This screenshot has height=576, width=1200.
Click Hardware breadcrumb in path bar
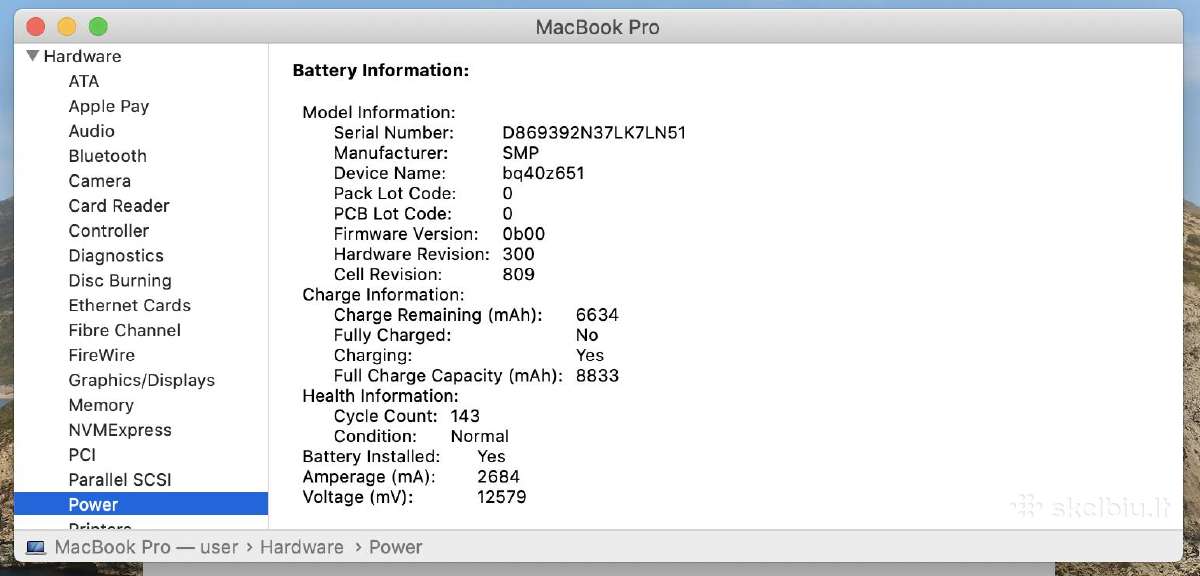point(301,548)
